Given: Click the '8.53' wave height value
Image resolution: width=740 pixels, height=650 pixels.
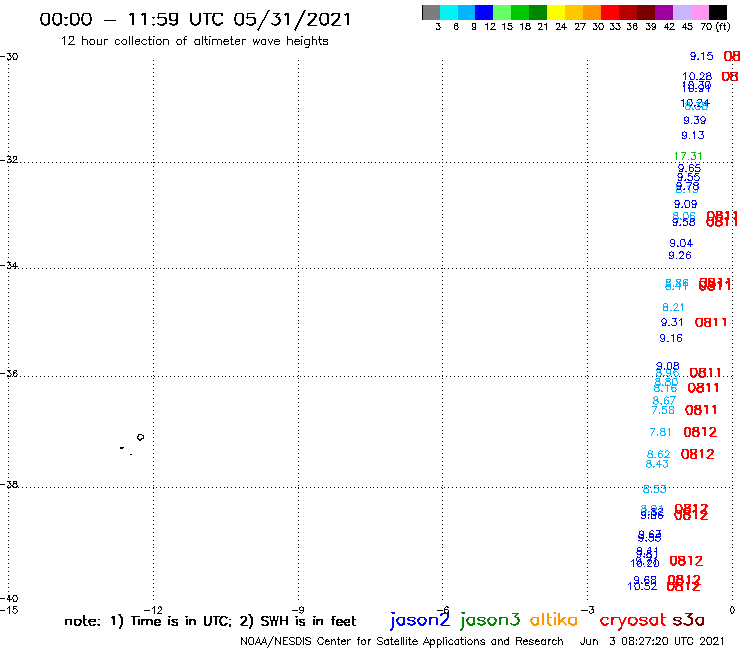Looking at the screenshot, I should click(x=655, y=490).
